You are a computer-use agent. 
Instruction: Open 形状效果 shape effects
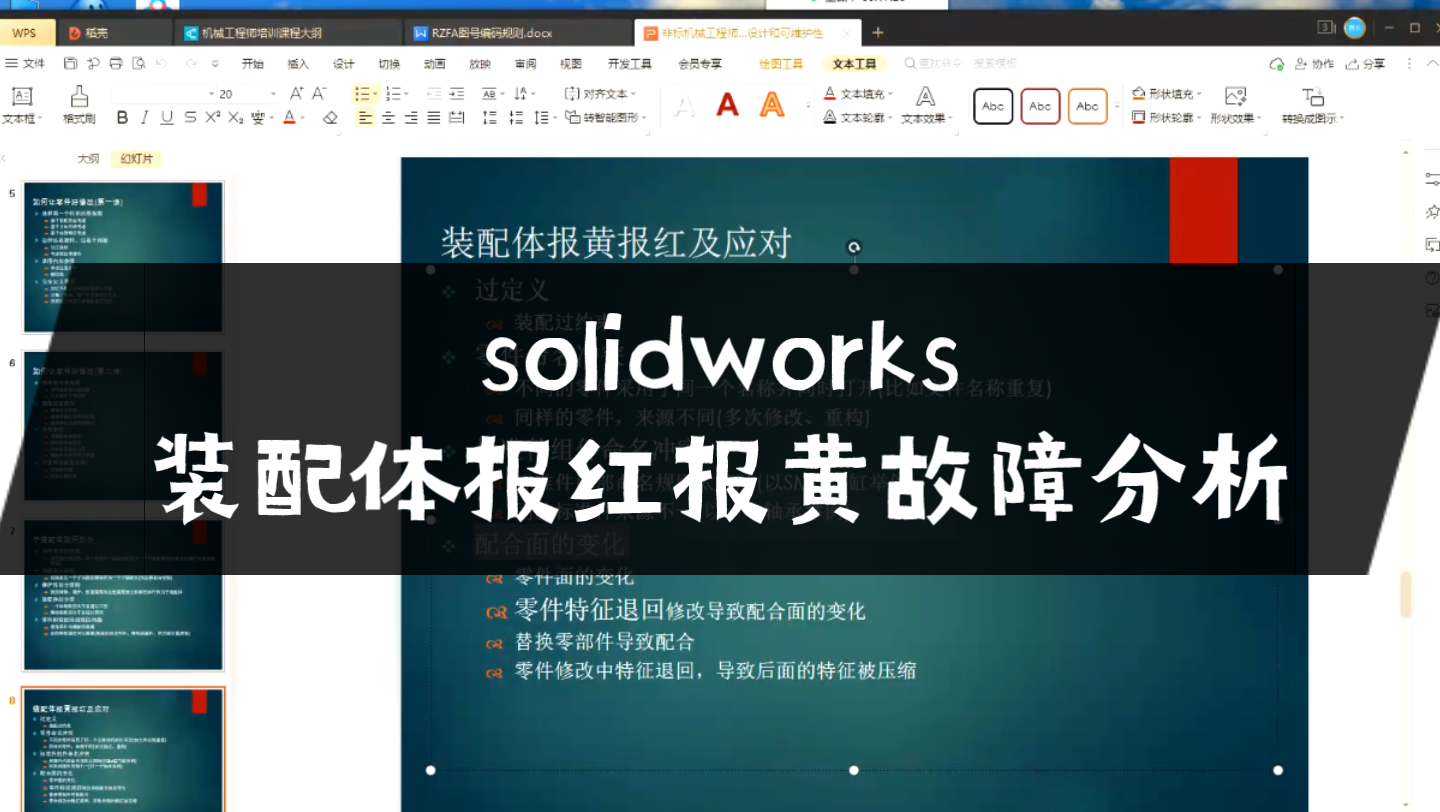(1235, 105)
